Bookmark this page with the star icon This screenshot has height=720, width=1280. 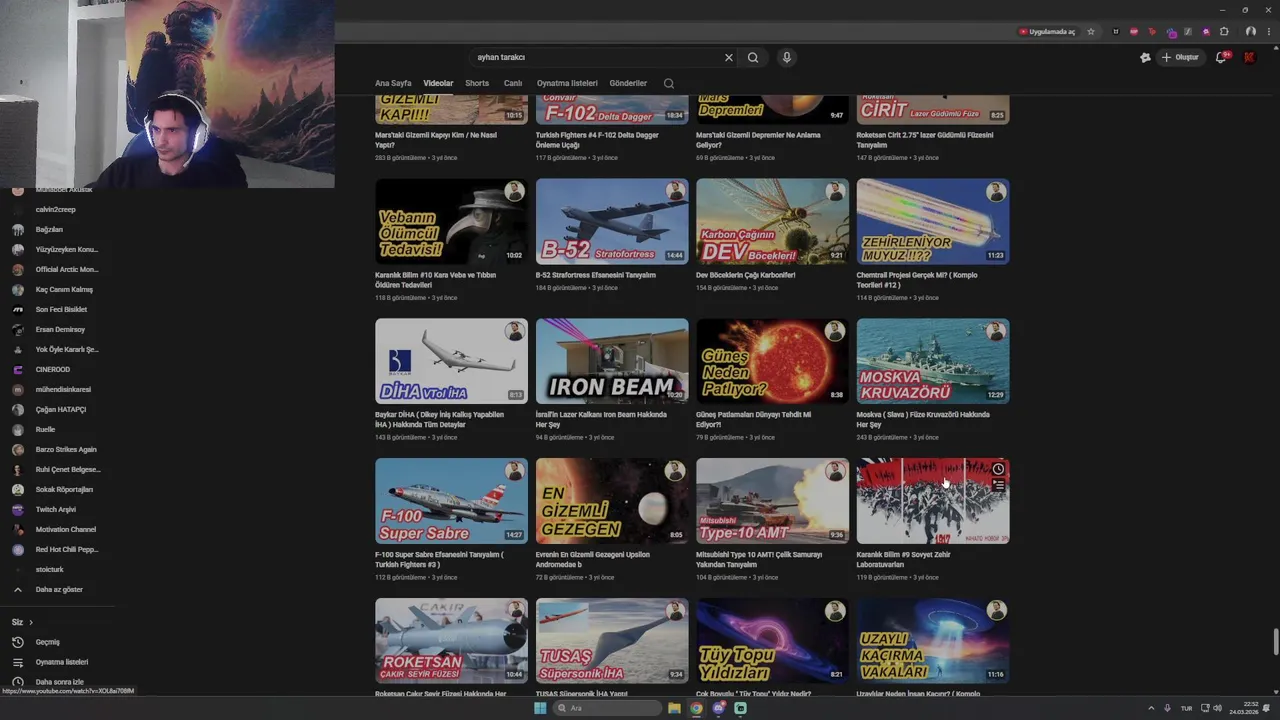(x=1091, y=32)
